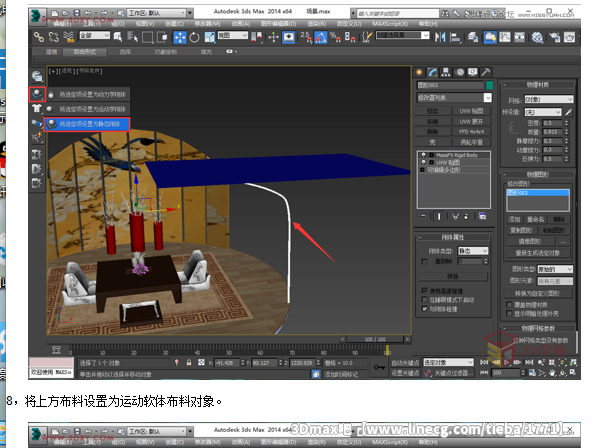Open the Utilities hammer panel icon
The width and height of the screenshot is (603, 448).
pos(485,72)
